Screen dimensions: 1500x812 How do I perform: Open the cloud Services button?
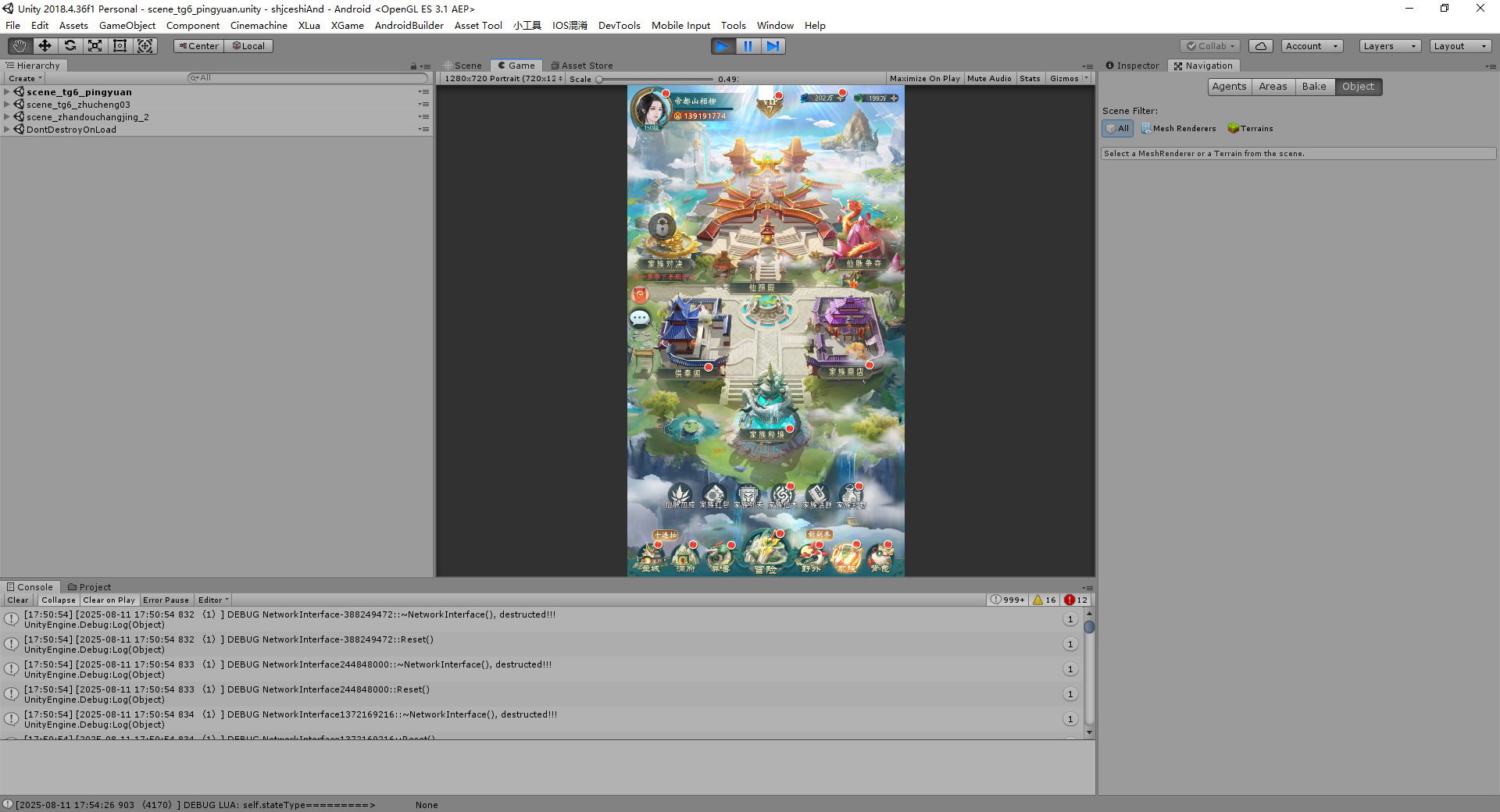1260,46
